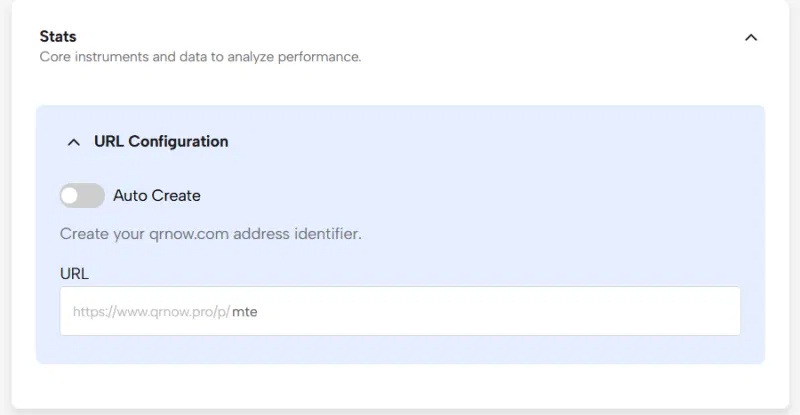The height and width of the screenshot is (415, 800).
Task: Click the URL Configuration heading text
Action: [161, 142]
